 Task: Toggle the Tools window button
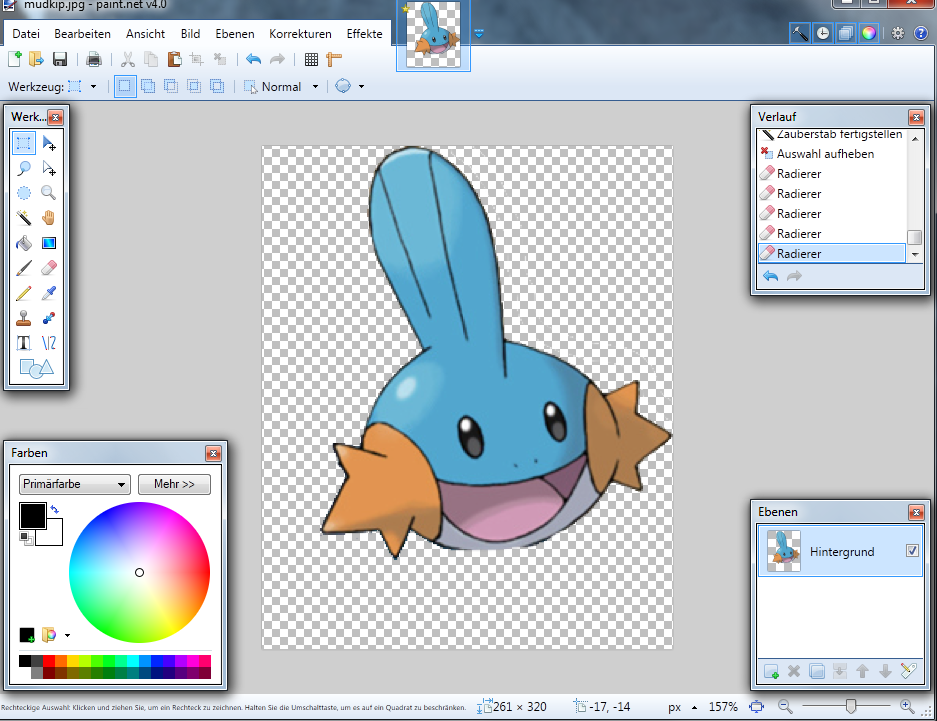[x=800, y=33]
